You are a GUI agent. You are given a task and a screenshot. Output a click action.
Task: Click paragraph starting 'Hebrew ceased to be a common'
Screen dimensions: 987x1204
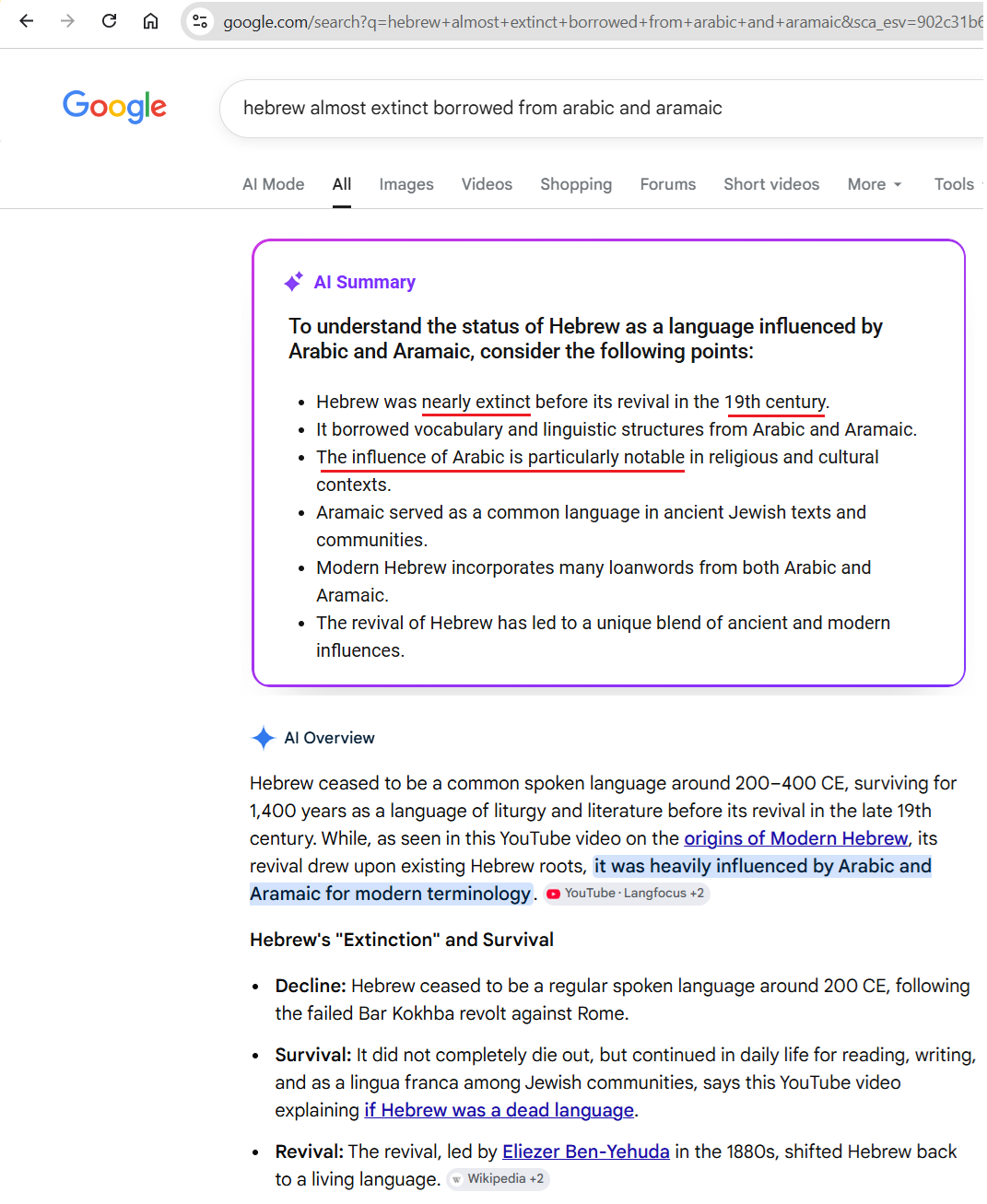[x=605, y=838]
